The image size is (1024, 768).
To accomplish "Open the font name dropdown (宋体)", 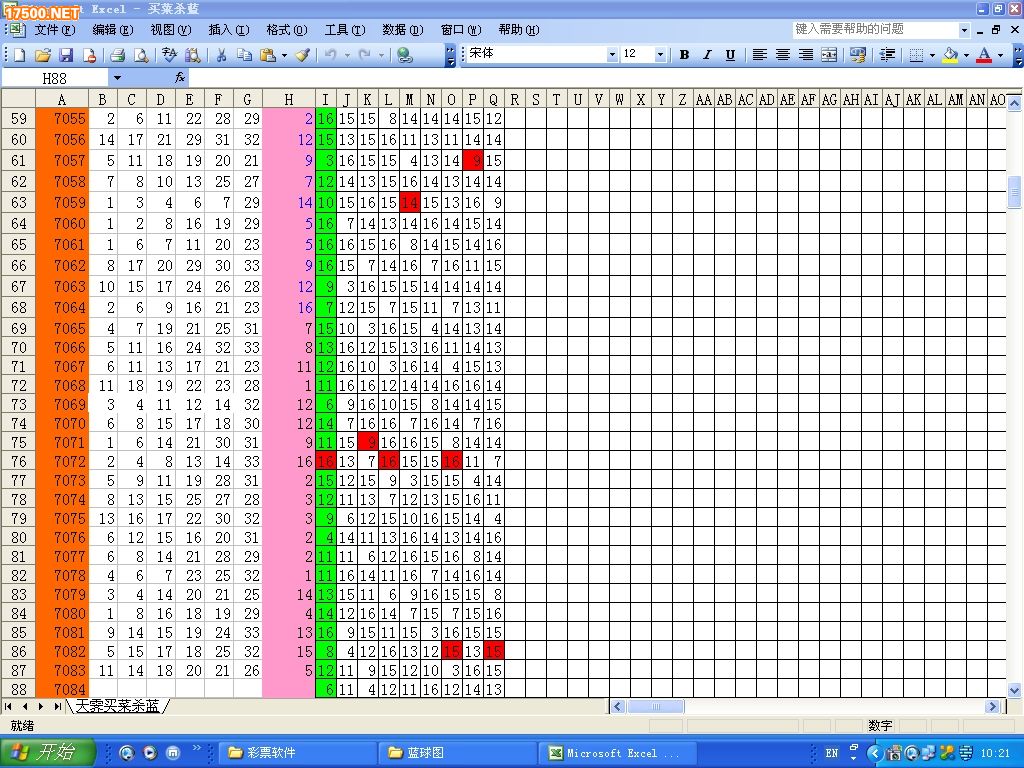I will pyautogui.click(x=612, y=55).
